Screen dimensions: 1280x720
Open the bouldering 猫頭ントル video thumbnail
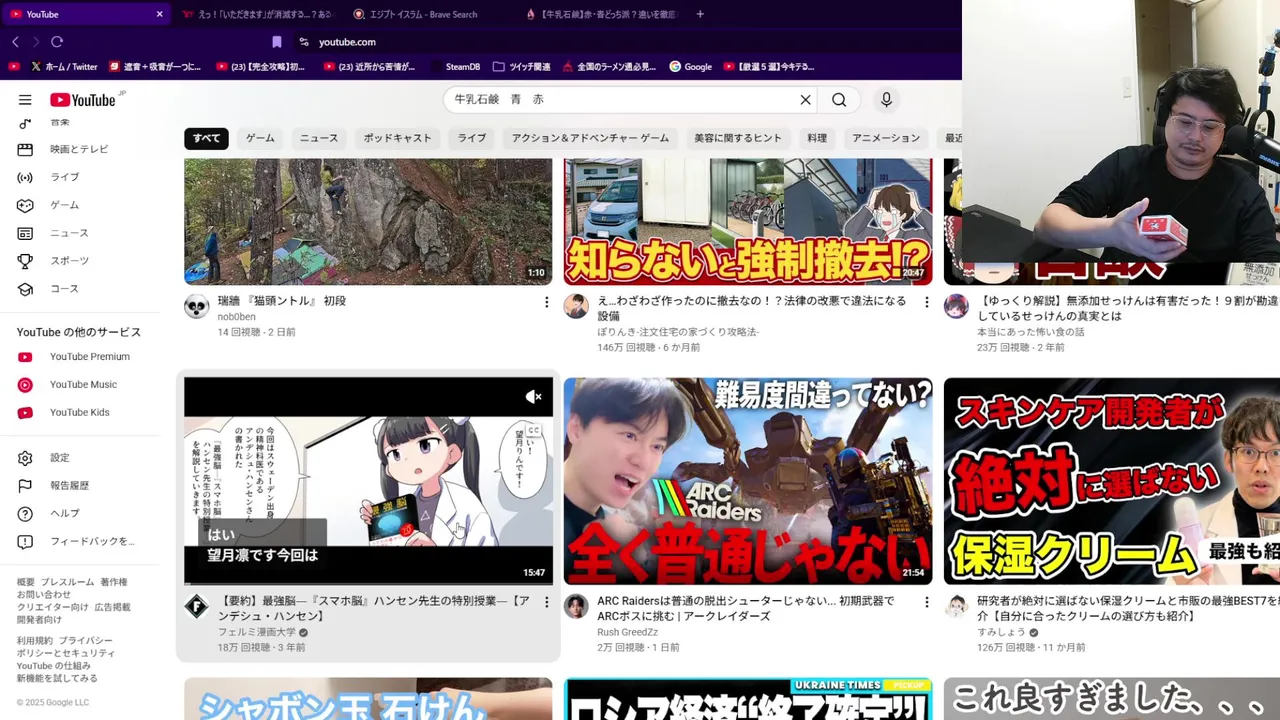368,221
